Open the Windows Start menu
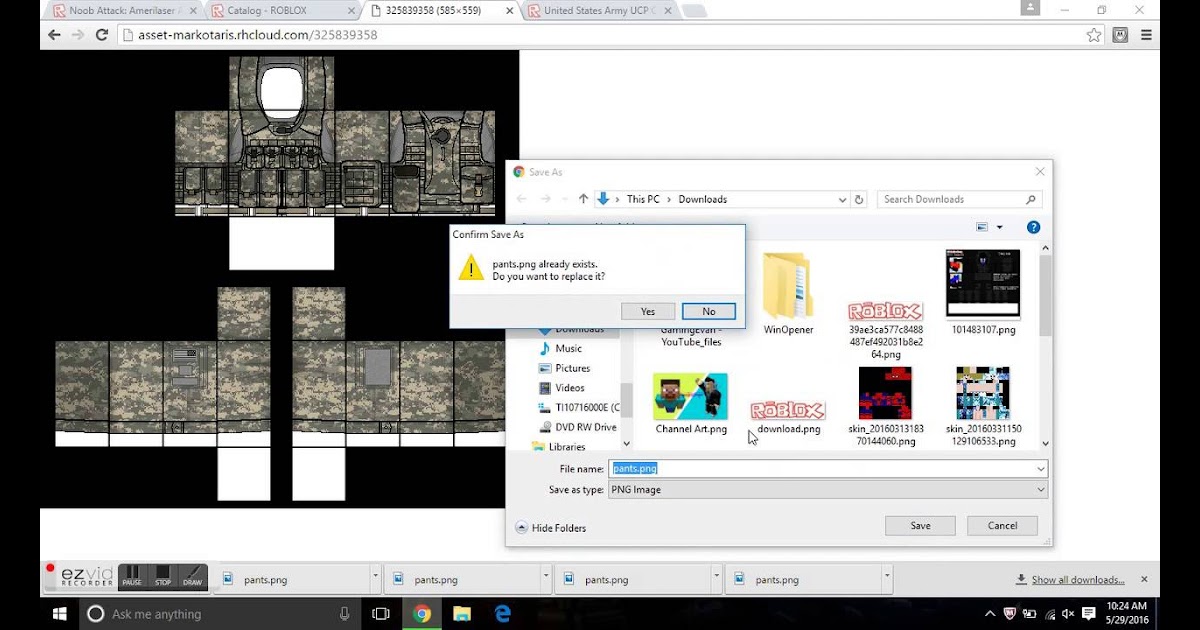The height and width of the screenshot is (630, 1200). [59, 613]
